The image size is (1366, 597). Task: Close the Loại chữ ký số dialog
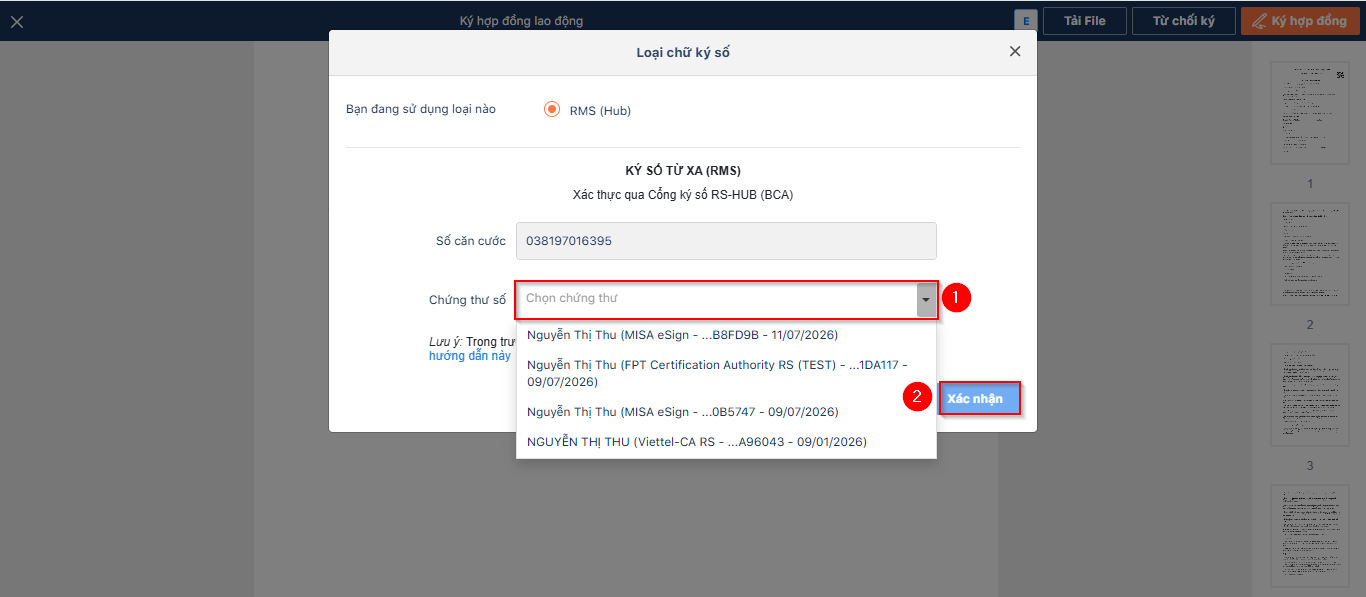[x=1015, y=52]
